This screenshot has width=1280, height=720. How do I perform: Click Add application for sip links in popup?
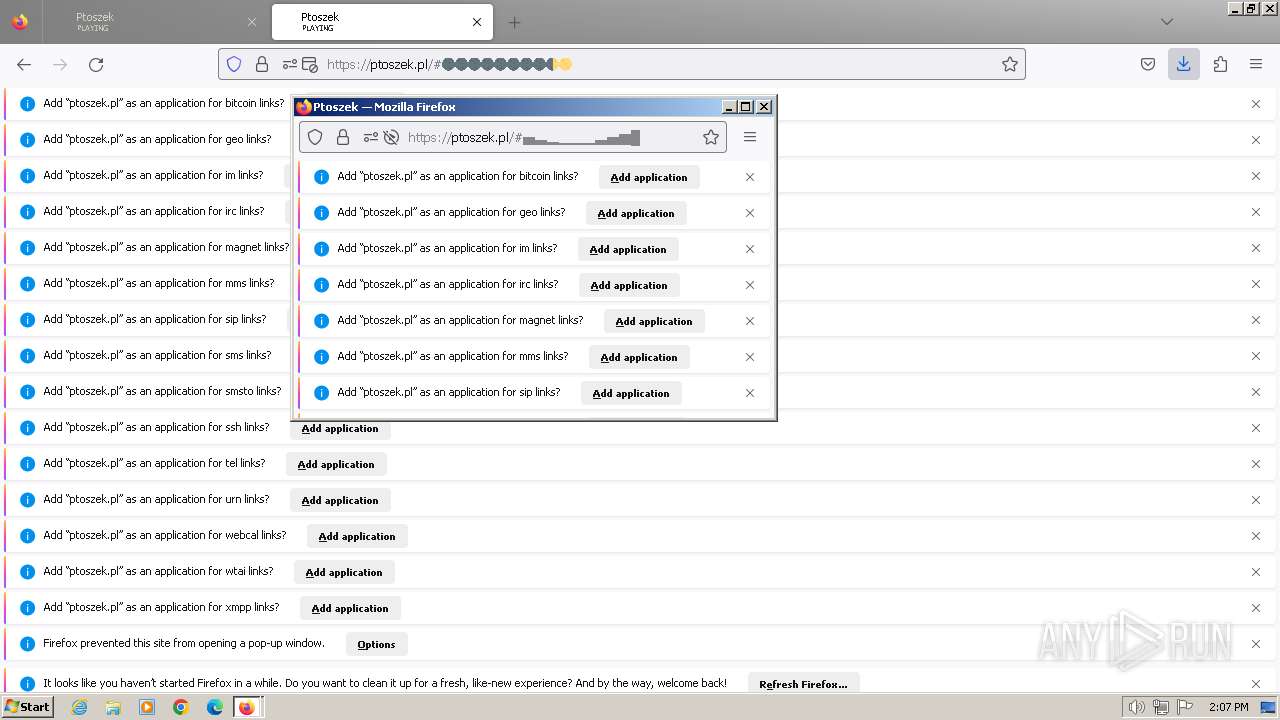click(x=631, y=393)
